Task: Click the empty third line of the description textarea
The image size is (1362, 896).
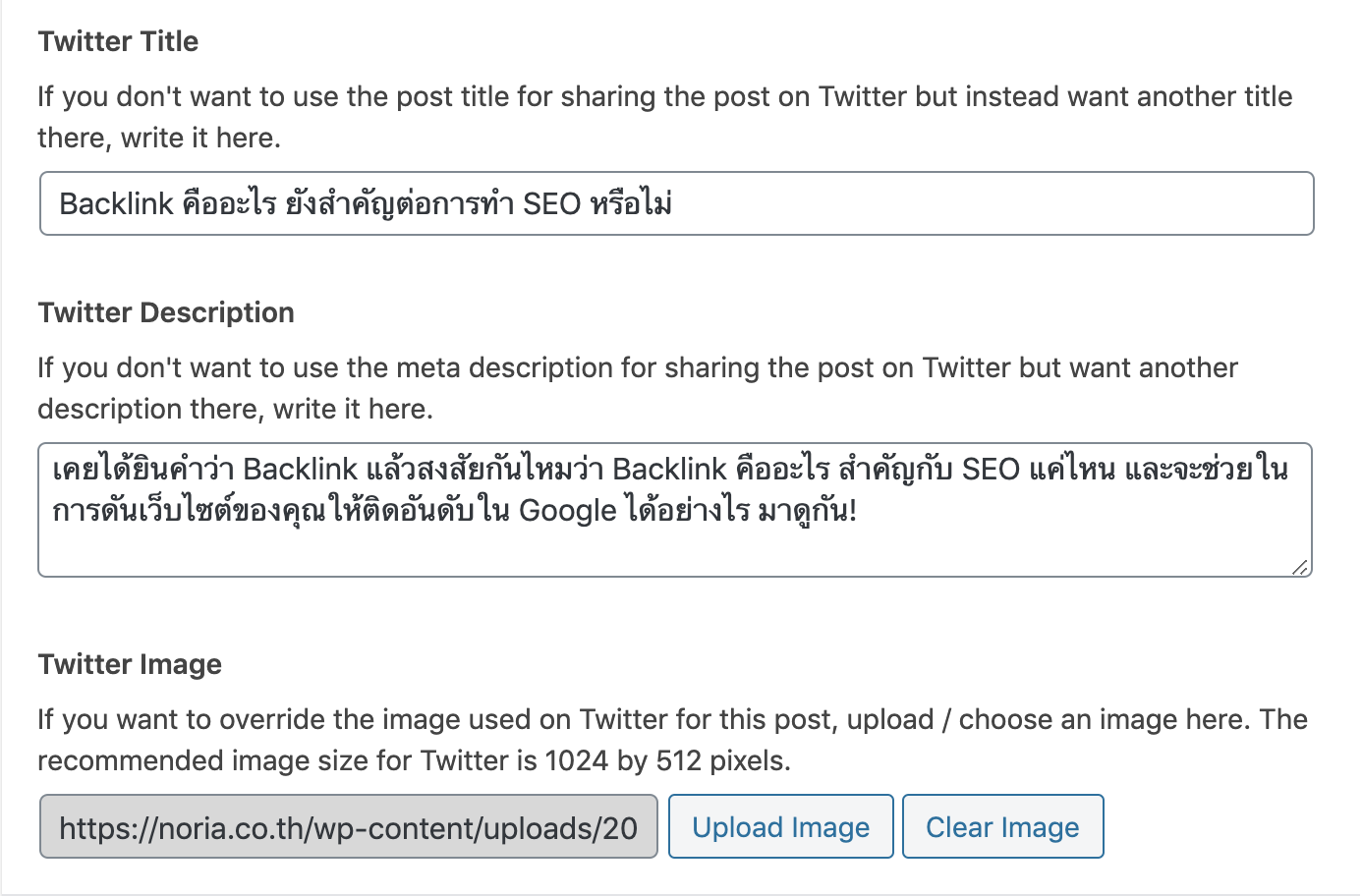Action: tap(675, 551)
